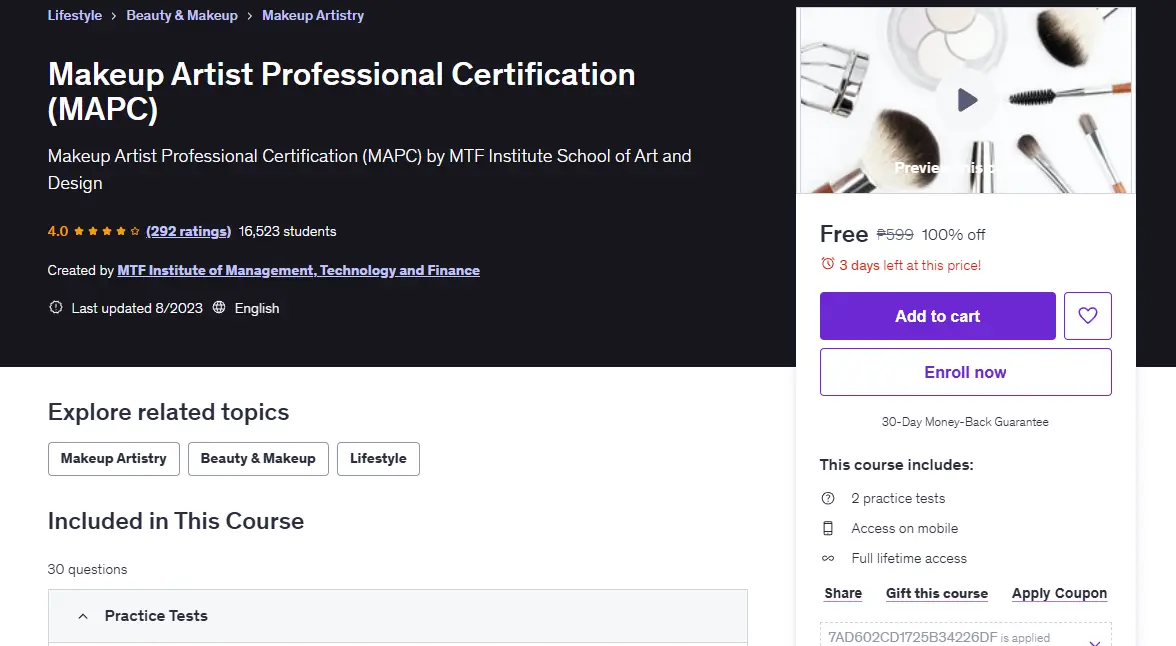The width and height of the screenshot is (1176, 646).
Task: Click the Last updated badge icon
Action: [56, 308]
